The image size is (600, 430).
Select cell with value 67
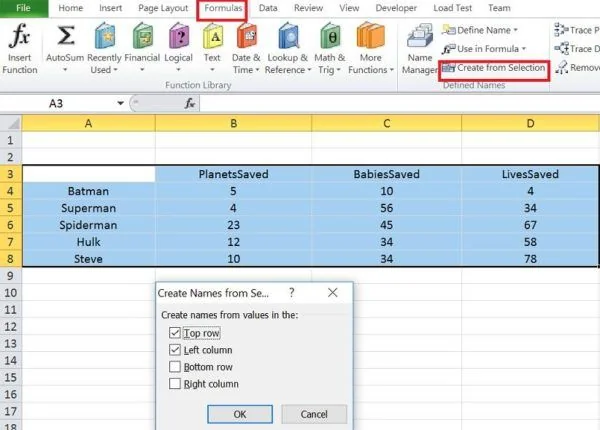click(x=530, y=225)
